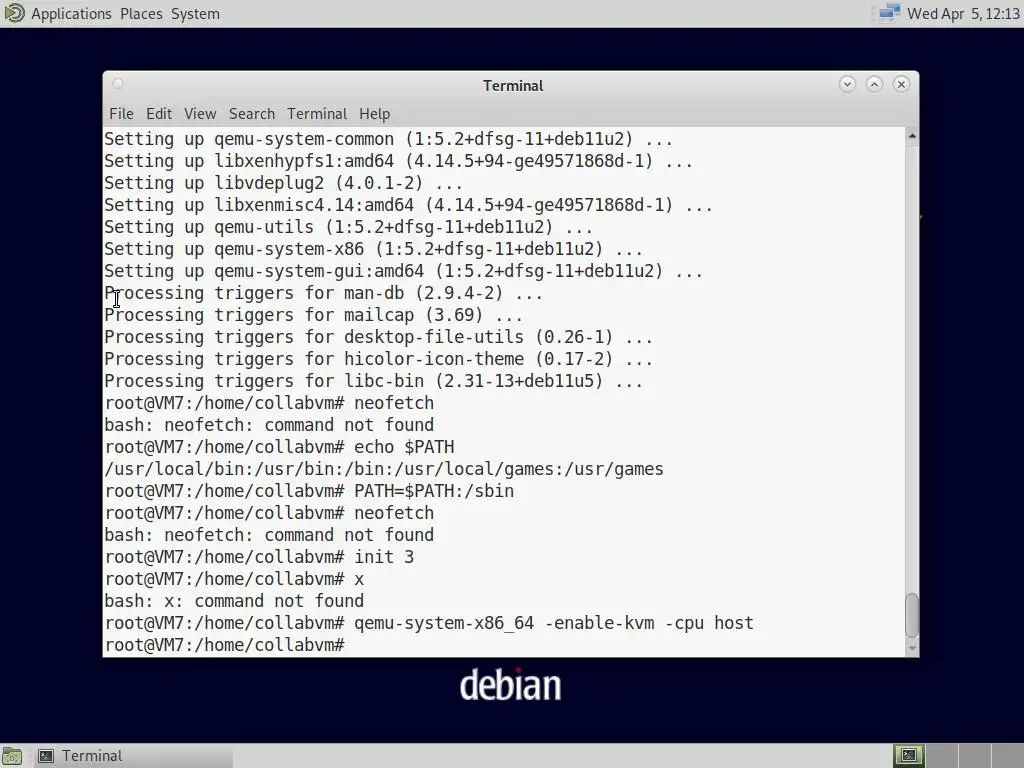Open the Terminal menu in menubar

317,114
